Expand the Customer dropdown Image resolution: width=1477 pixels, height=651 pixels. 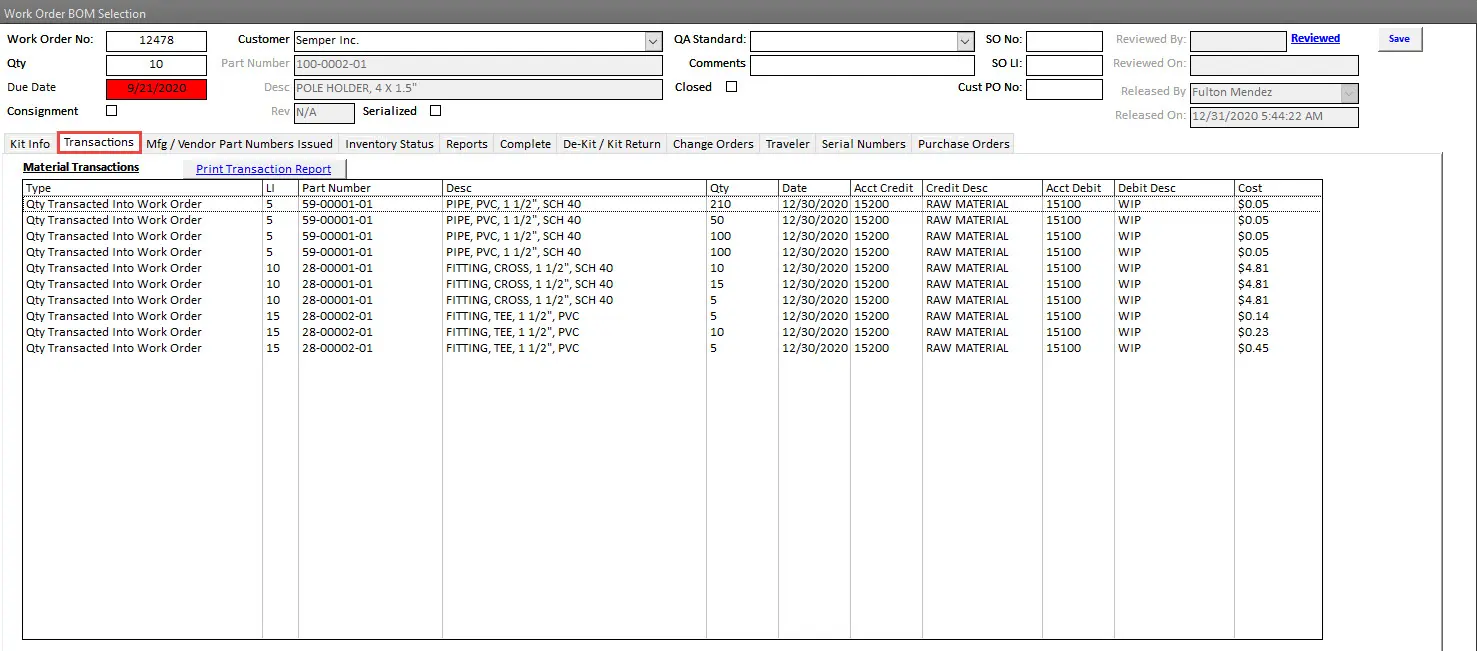(x=653, y=41)
